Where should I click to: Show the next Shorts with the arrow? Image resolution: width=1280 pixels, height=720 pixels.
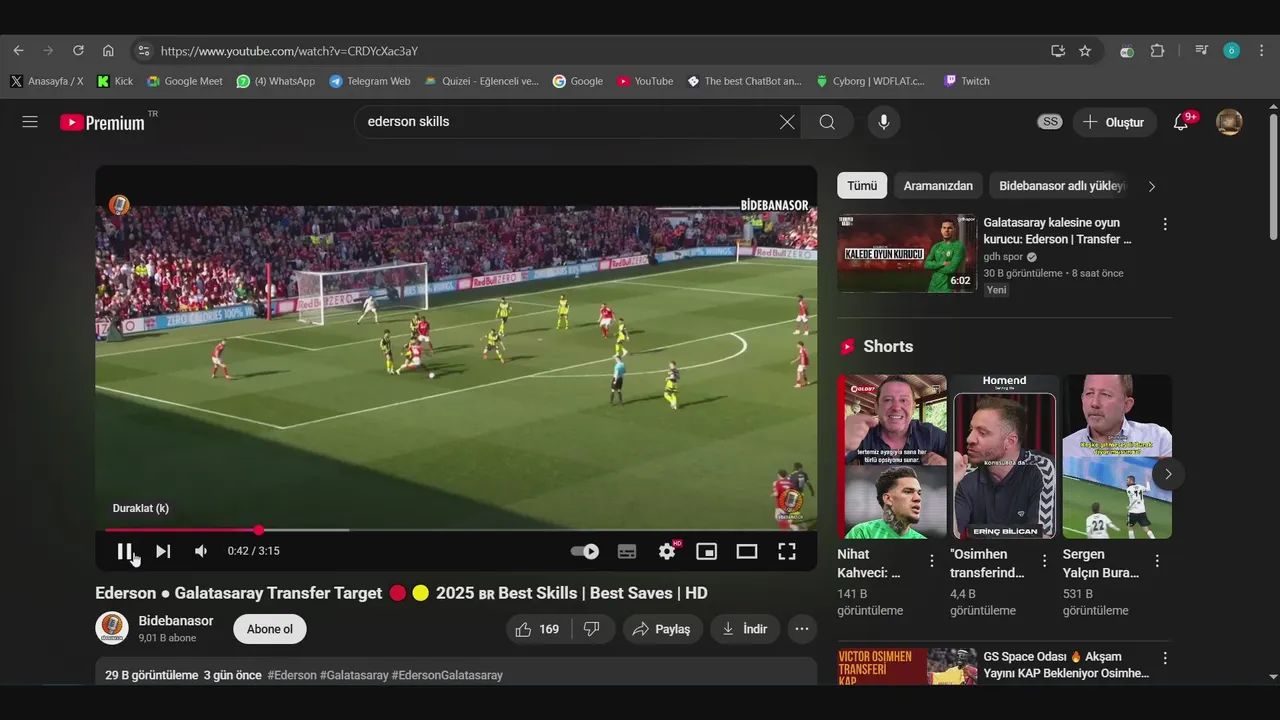1167,474
